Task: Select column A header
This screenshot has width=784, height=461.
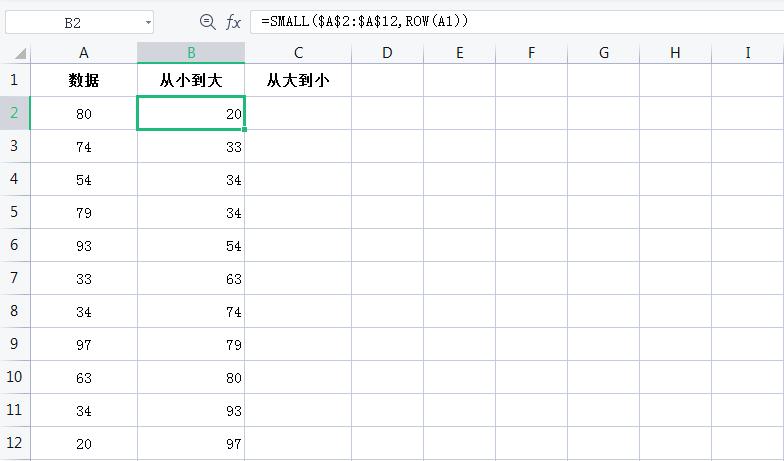Action: point(84,53)
